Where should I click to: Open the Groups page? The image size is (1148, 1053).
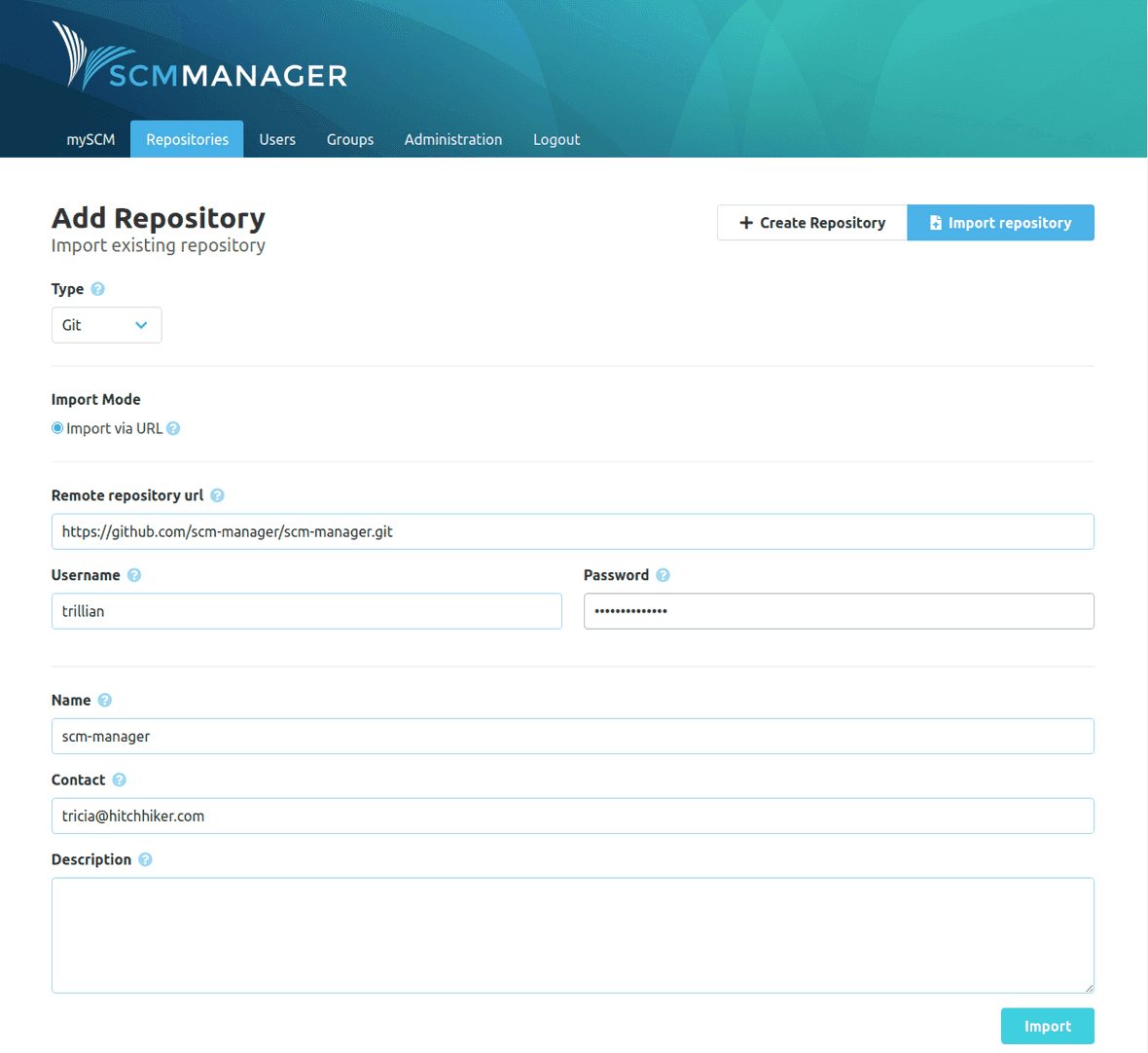click(349, 139)
